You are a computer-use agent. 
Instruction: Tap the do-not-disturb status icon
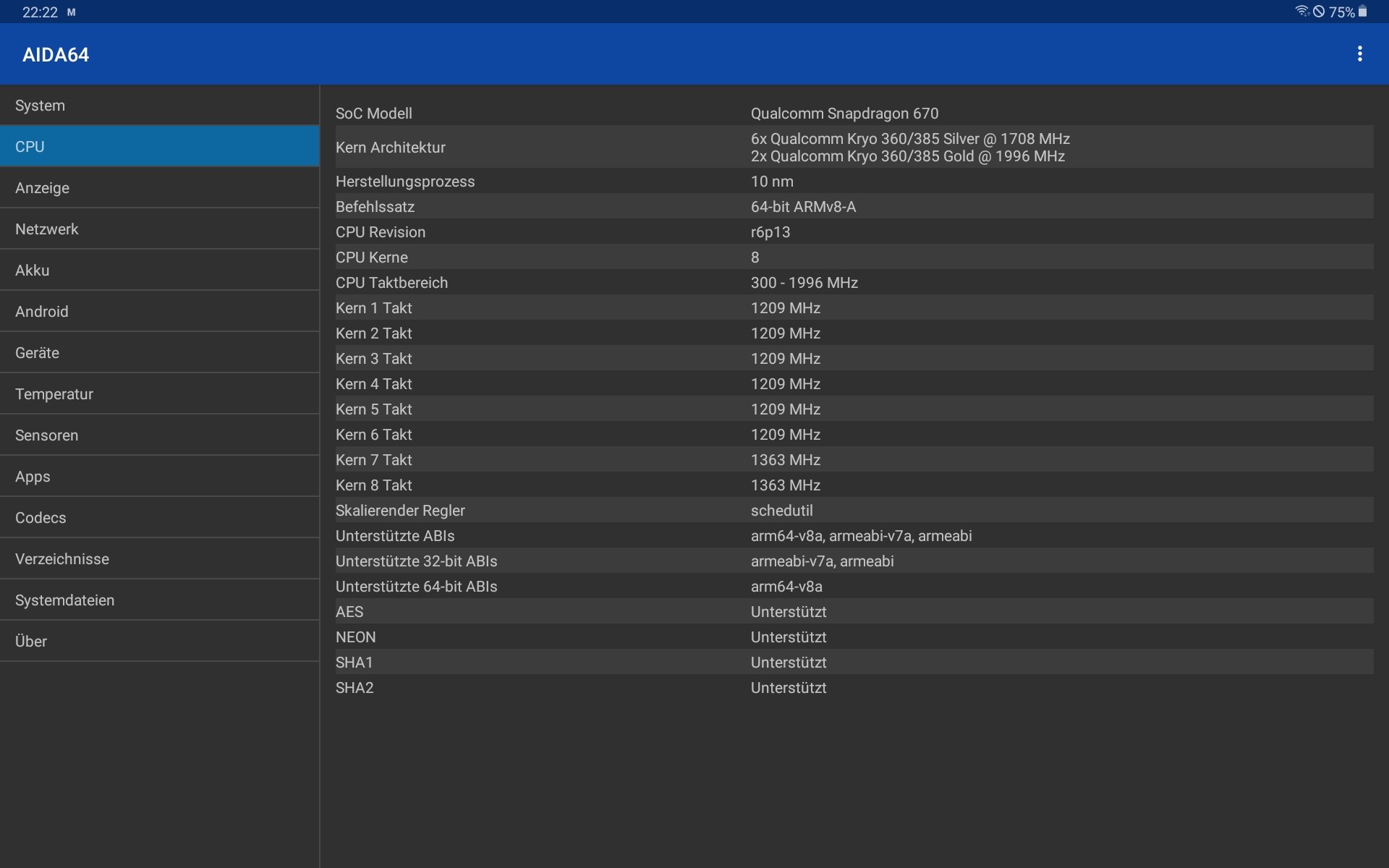(x=1320, y=12)
